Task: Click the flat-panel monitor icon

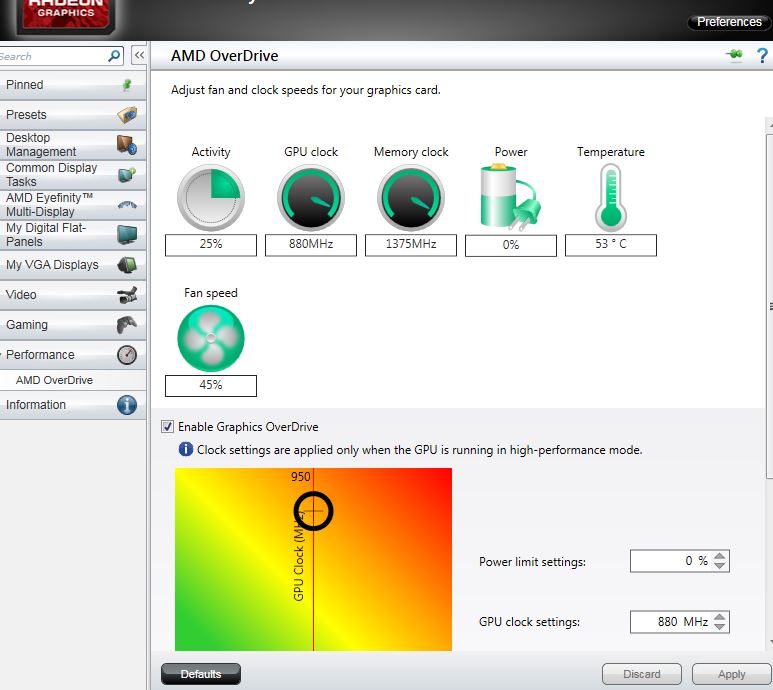Action: click(127, 235)
